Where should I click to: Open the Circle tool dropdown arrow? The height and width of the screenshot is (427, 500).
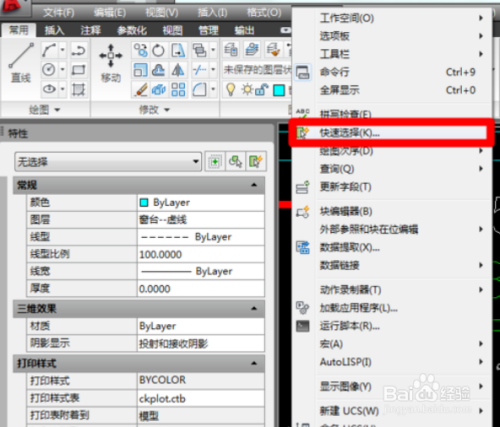[x=63, y=70]
